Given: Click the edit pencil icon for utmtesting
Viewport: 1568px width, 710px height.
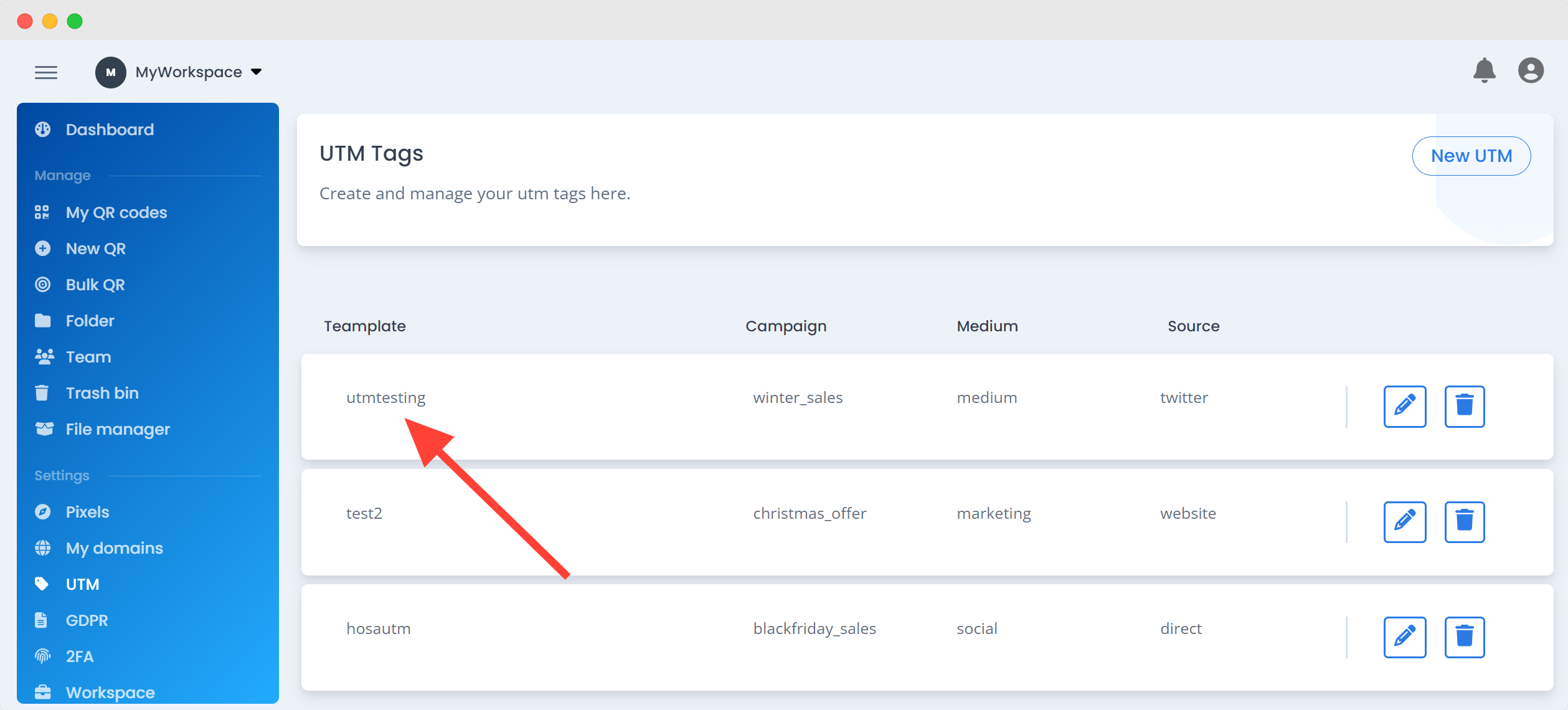Looking at the screenshot, I should (1405, 406).
